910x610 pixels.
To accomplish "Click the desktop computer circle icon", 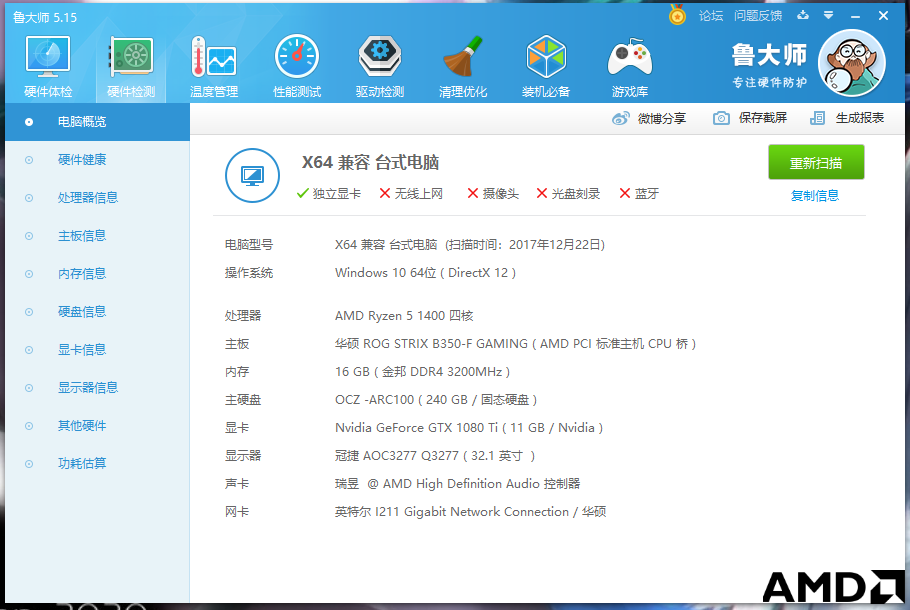I will pyautogui.click(x=252, y=175).
